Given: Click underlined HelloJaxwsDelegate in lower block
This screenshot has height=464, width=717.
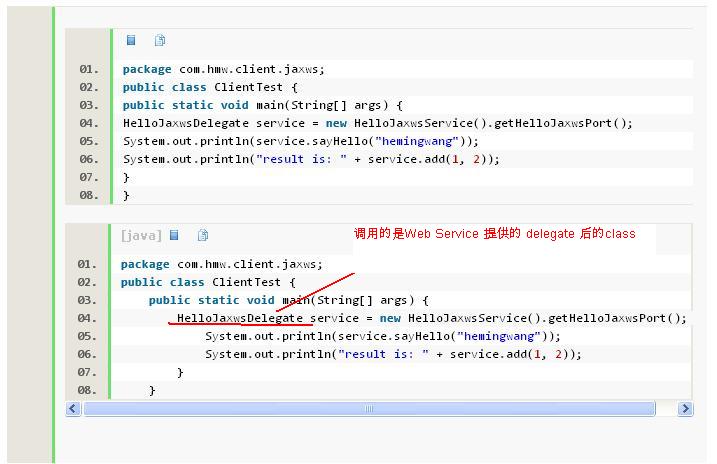Looking at the screenshot, I should click(x=240, y=318).
